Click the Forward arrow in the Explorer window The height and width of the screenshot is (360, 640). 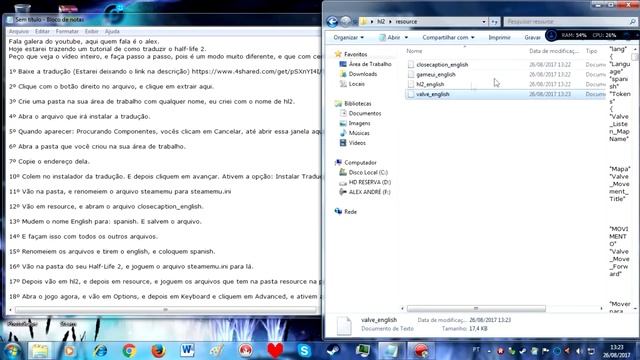tap(345, 22)
